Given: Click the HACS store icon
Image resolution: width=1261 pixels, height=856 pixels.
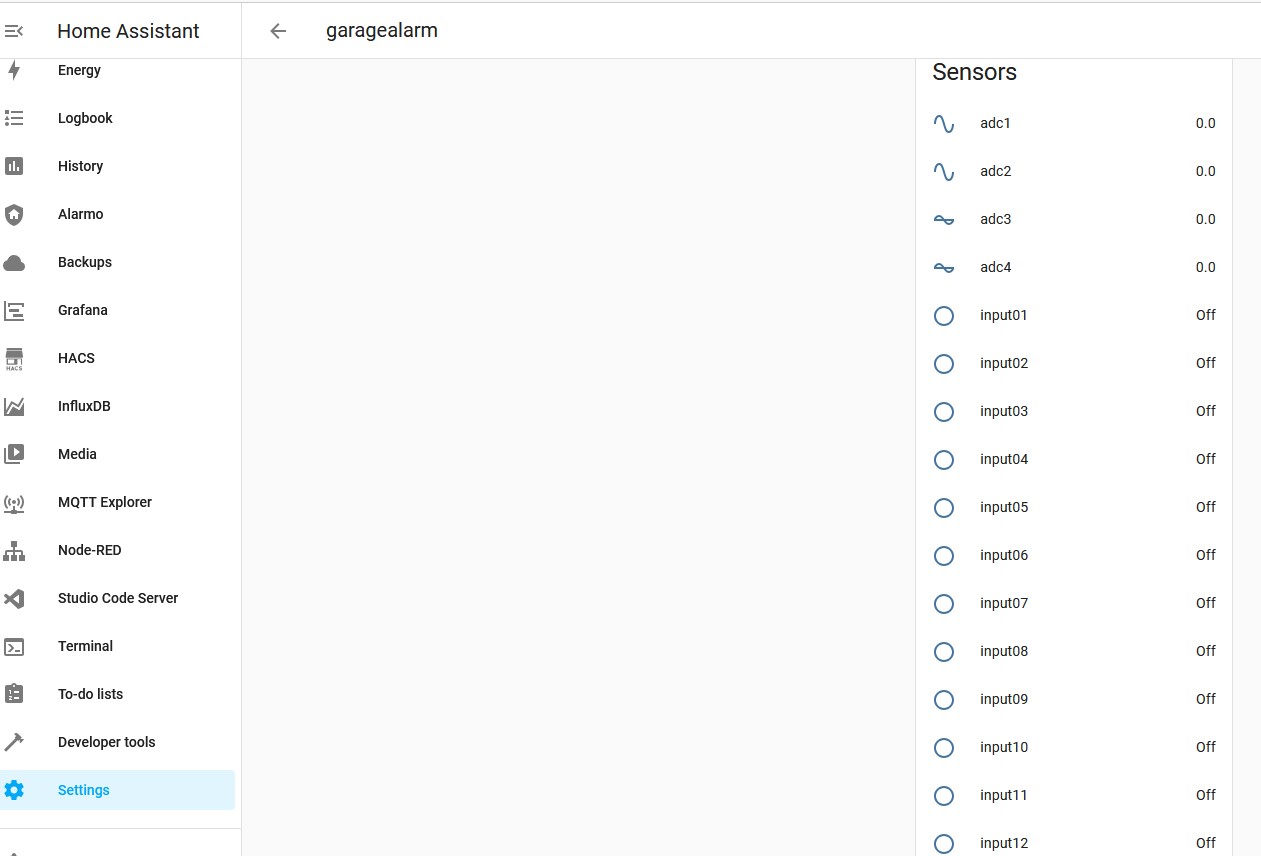Looking at the screenshot, I should (14, 358).
